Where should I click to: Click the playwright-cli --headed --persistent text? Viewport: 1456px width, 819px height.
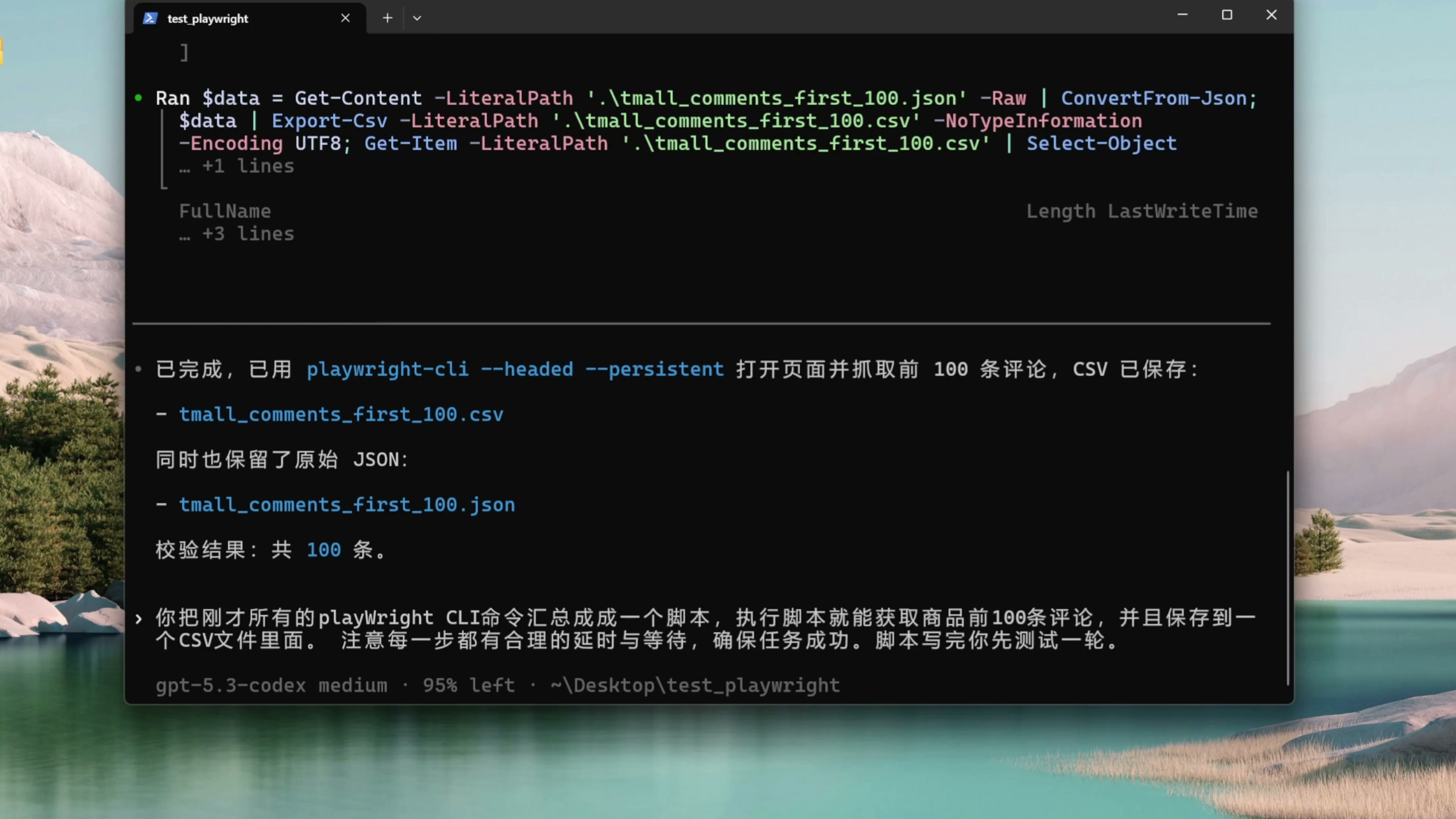coord(515,369)
